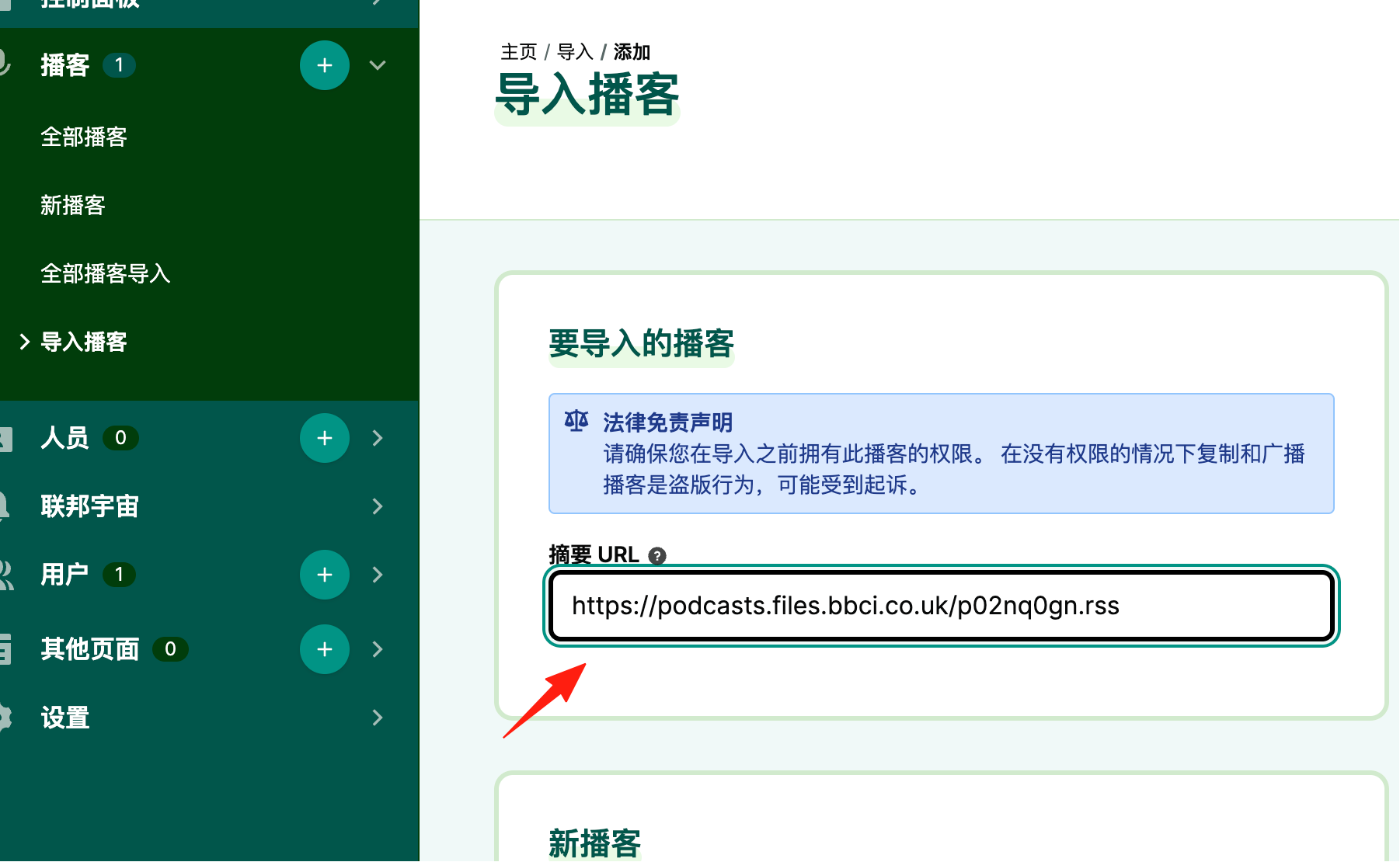This screenshot has width=1400, height=862.
Task: Expand the 设置 section chevron
Action: coord(378,718)
